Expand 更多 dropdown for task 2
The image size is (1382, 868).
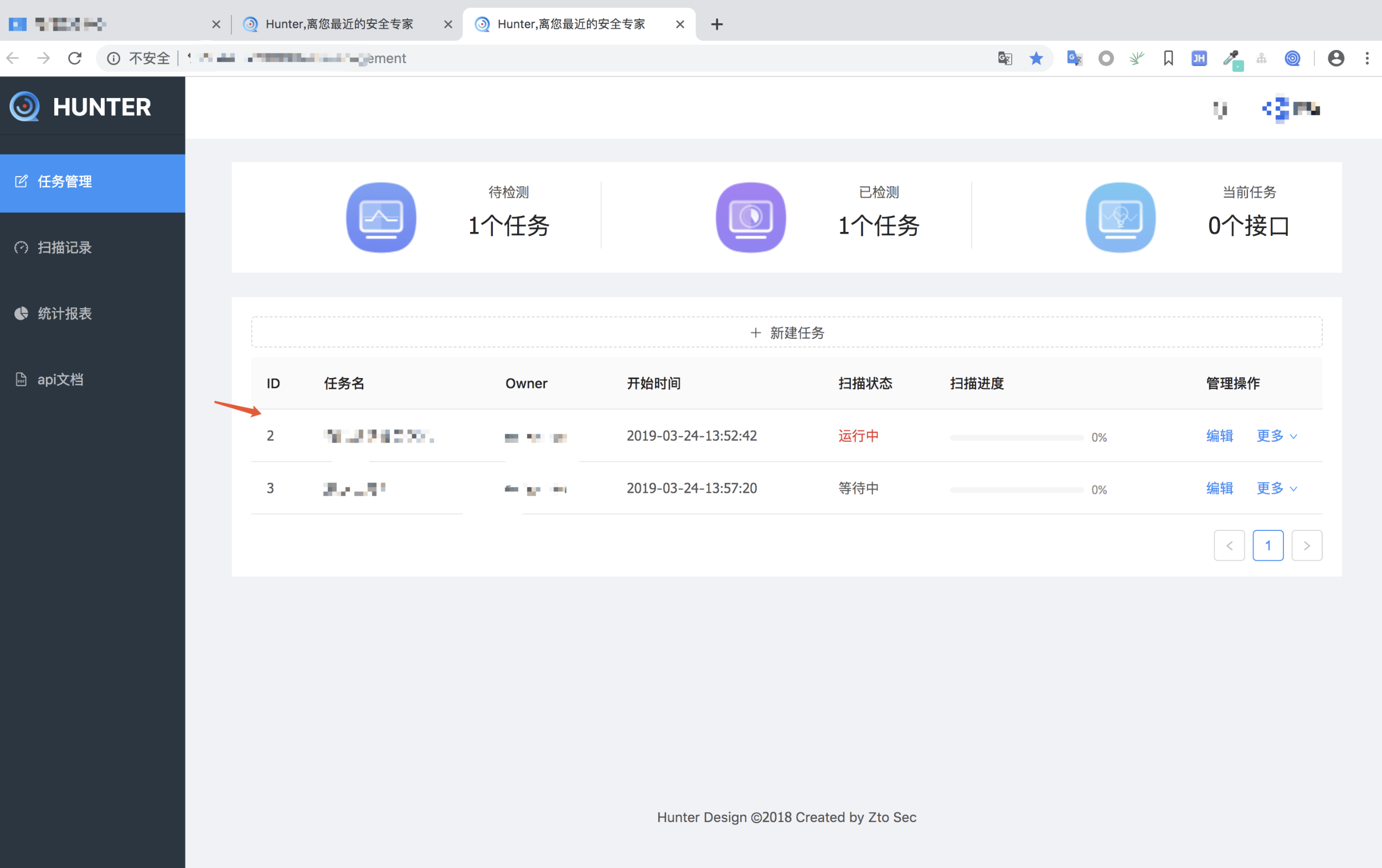pyautogui.click(x=1276, y=436)
